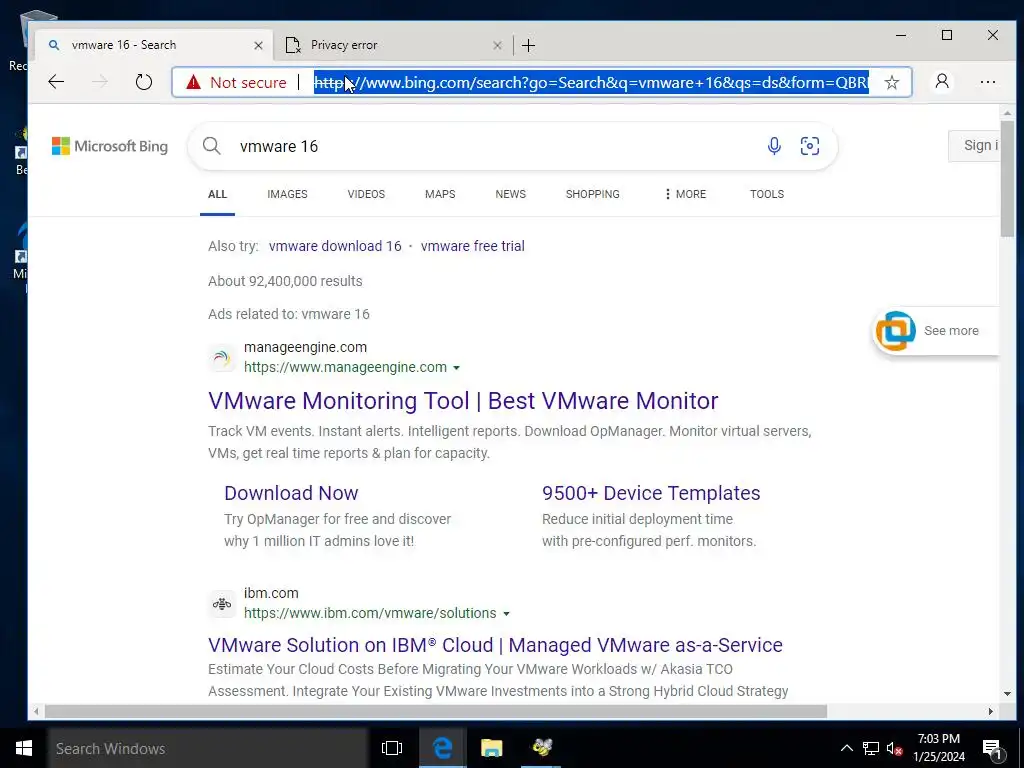Open the NEWS results tab

click(x=510, y=194)
